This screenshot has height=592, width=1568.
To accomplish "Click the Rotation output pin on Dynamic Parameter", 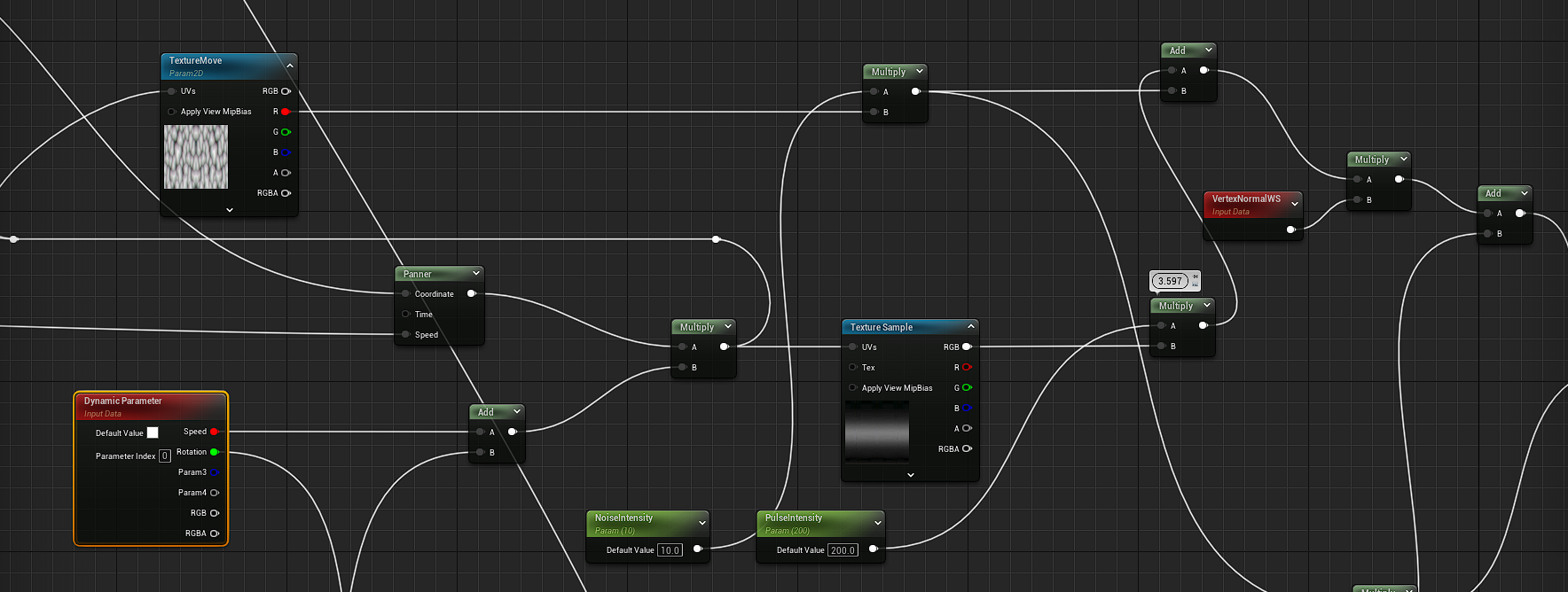I will (x=214, y=452).
